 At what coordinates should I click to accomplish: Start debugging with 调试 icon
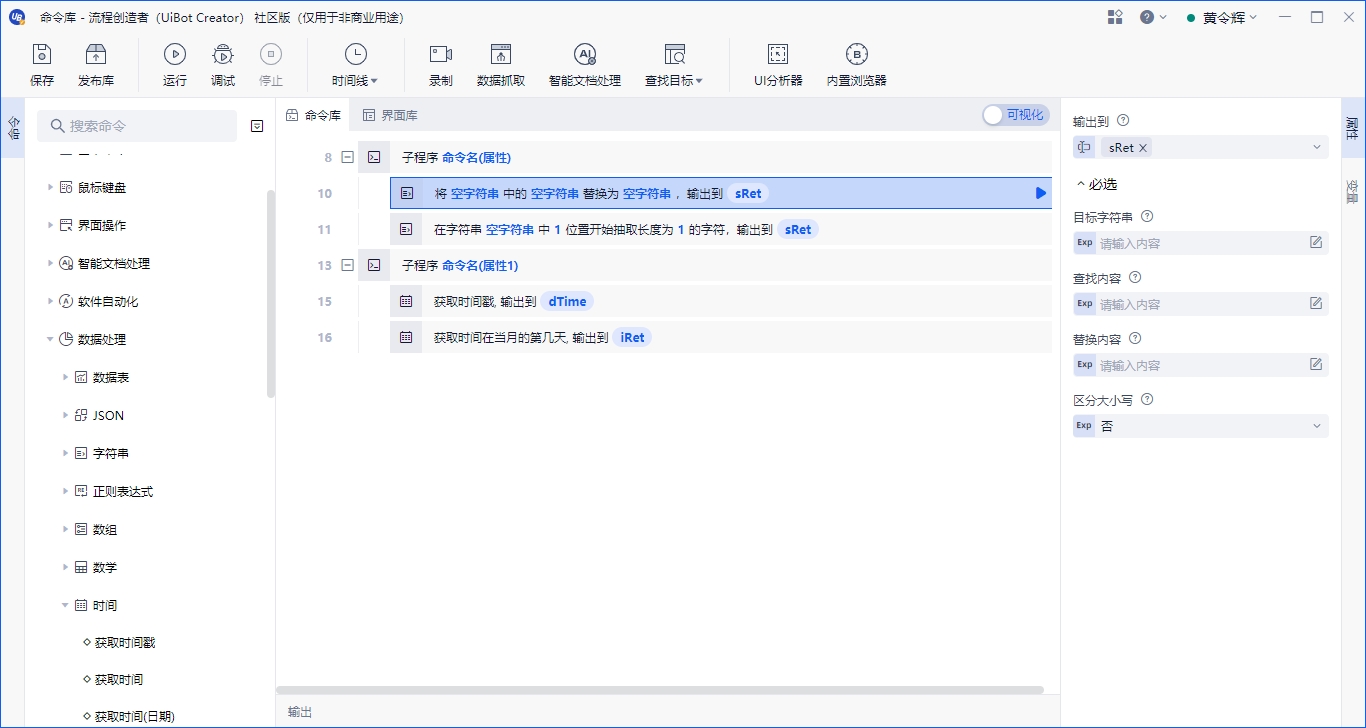point(223,65)
